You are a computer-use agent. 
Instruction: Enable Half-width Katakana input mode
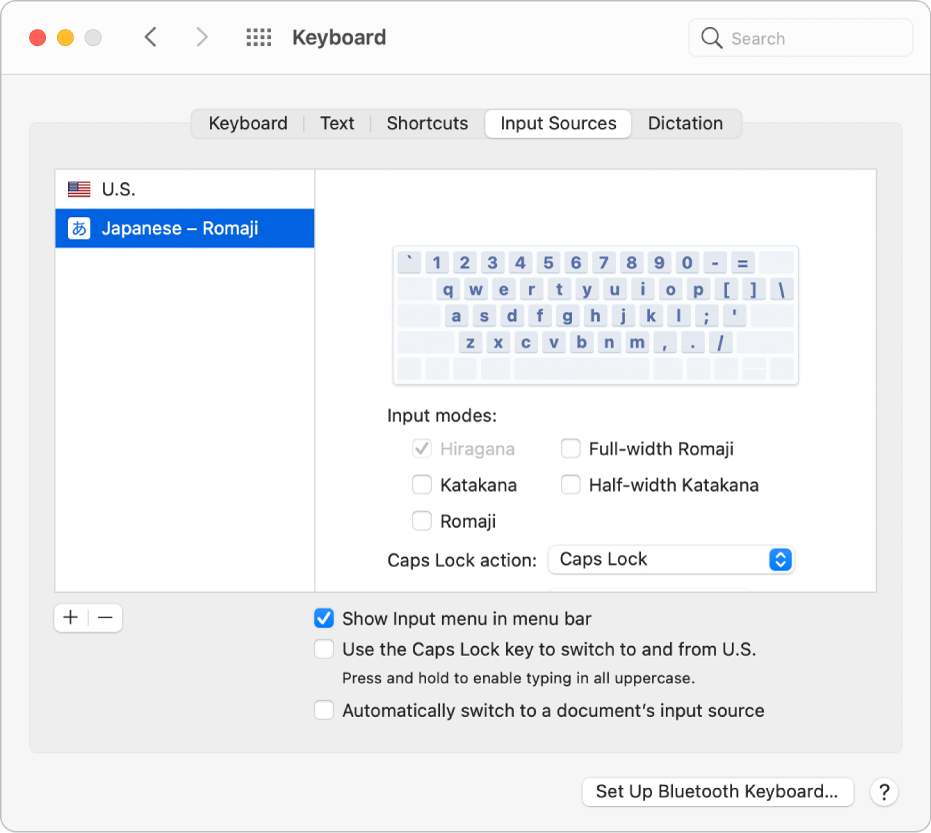[570, 485]
